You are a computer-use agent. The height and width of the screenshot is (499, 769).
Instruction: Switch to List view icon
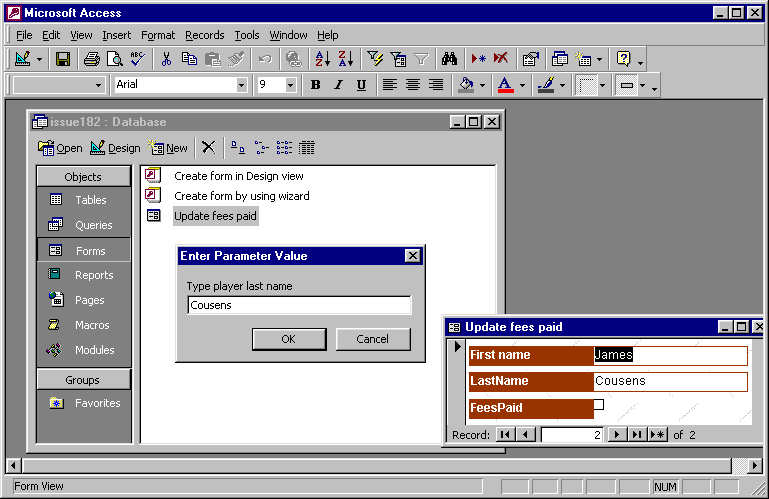pyautogui.click(x=284, y=147)
